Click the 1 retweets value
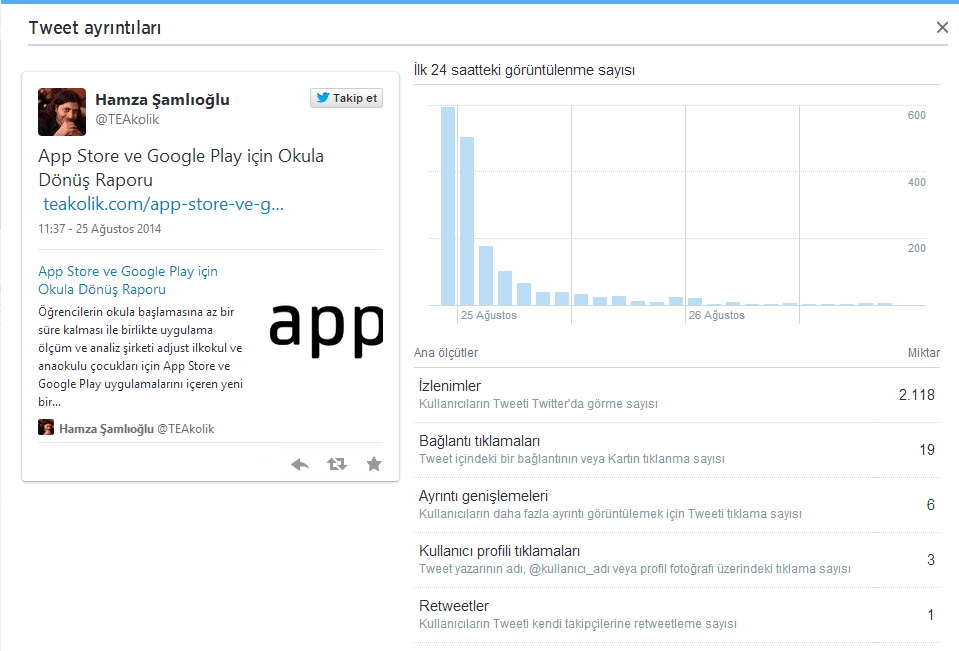This screenshot has width=959, height=651. [930, 615]
